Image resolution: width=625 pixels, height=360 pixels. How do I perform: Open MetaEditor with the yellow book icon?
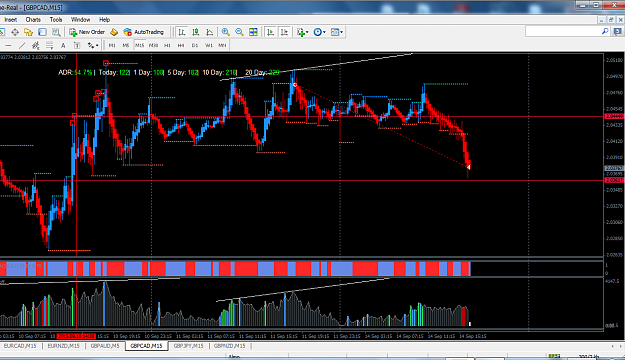coord(114,32)
